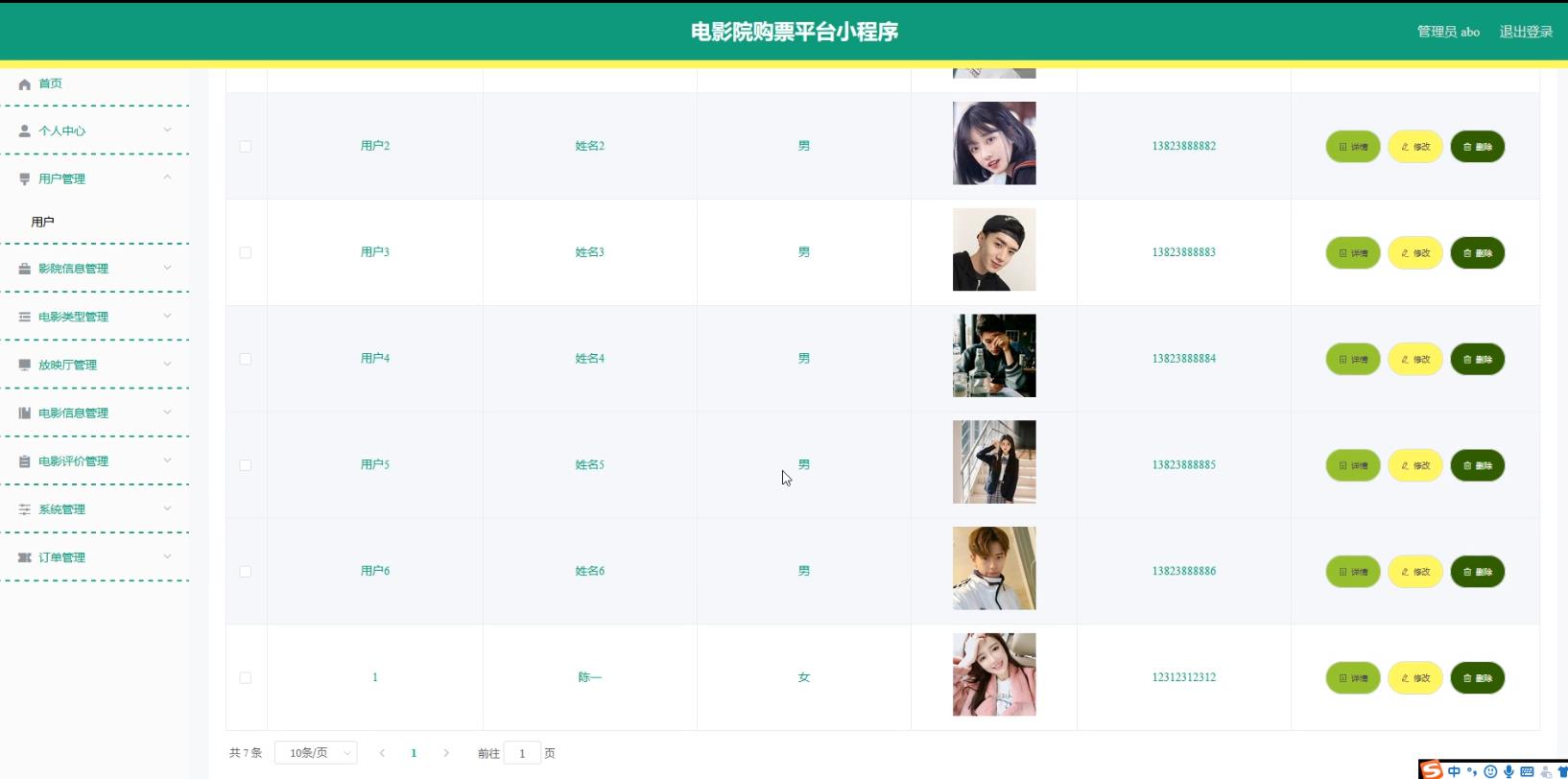This screenshot has width=1568, height=779.
Task: Click phone number 13823888885
Action: point(1184,465)
